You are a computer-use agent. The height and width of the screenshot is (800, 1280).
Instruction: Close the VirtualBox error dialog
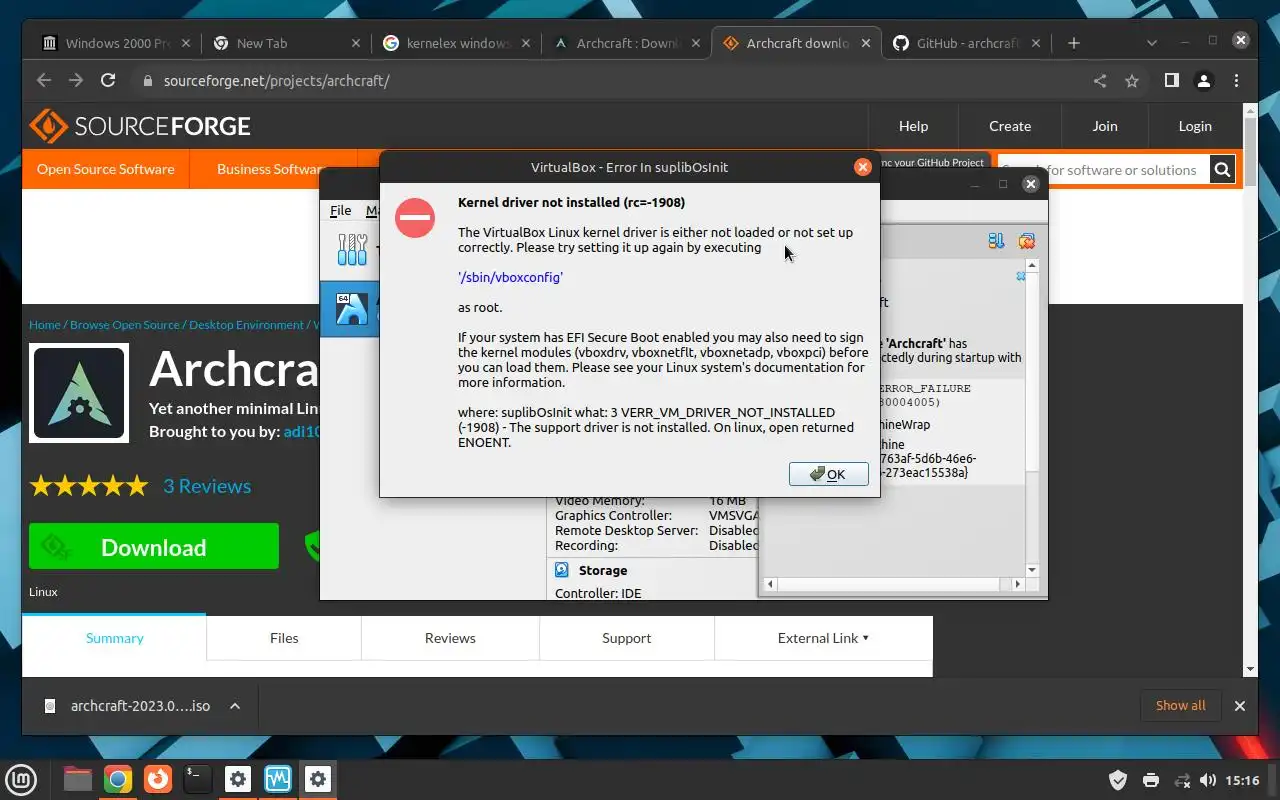(862, 167)
